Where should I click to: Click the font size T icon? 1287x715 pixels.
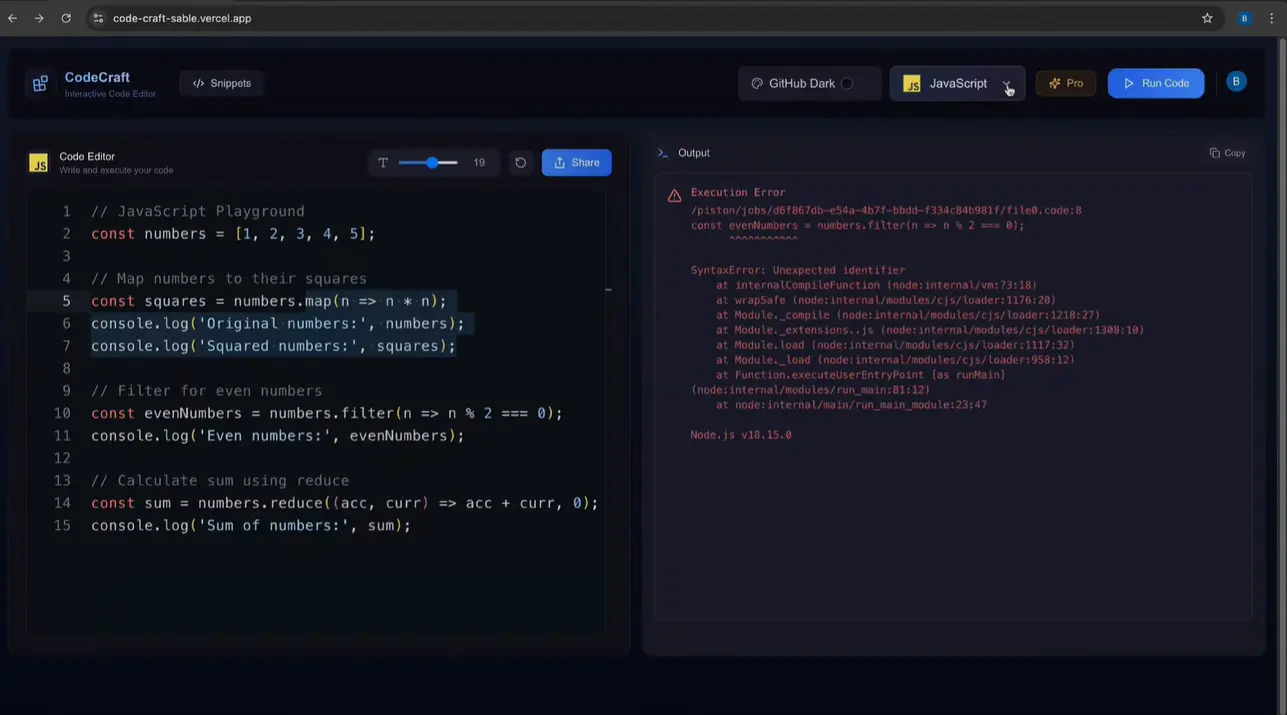pyautogui.click(x=383, y=162)
